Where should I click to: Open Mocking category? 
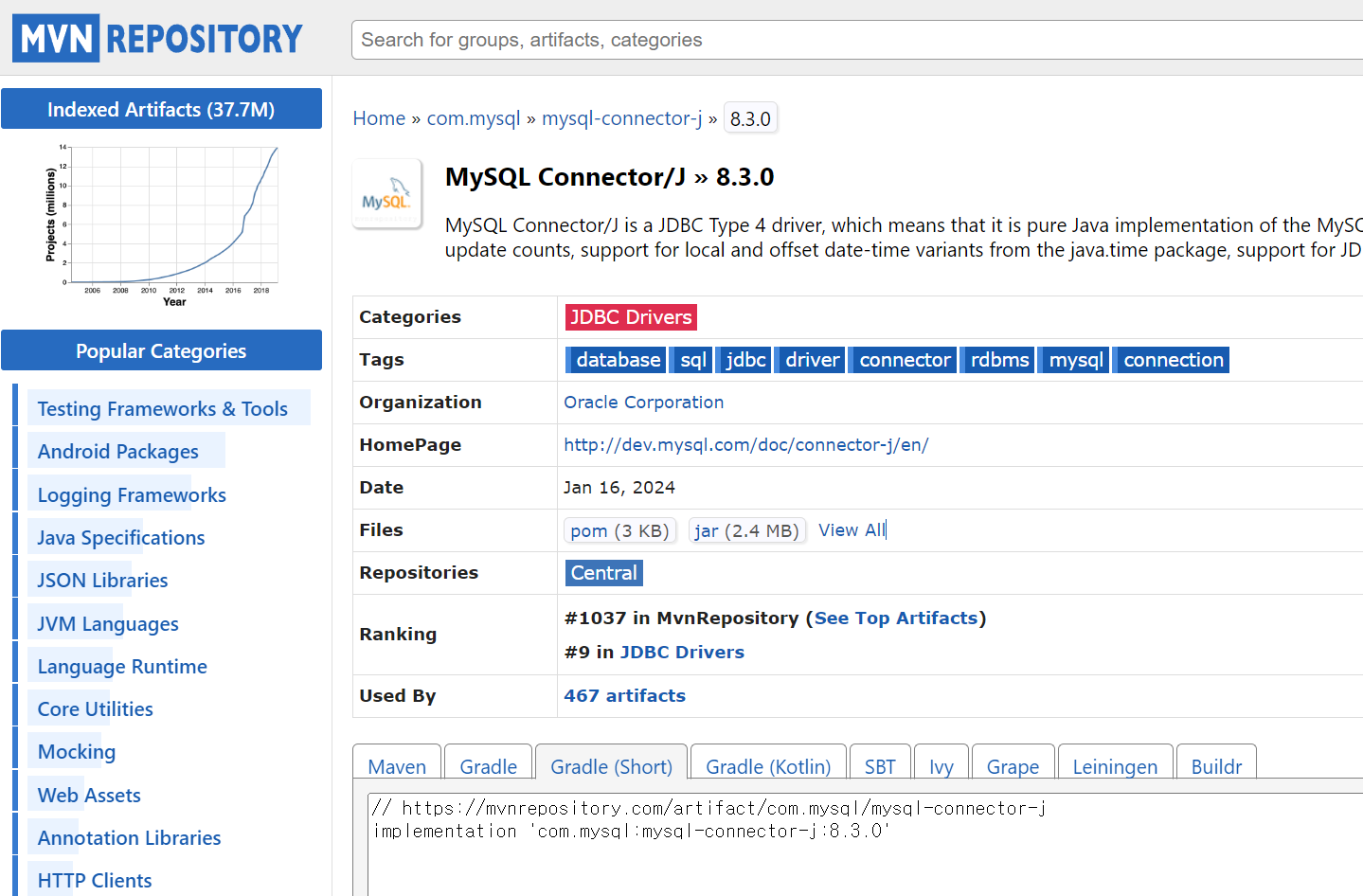tap(77, 752)
